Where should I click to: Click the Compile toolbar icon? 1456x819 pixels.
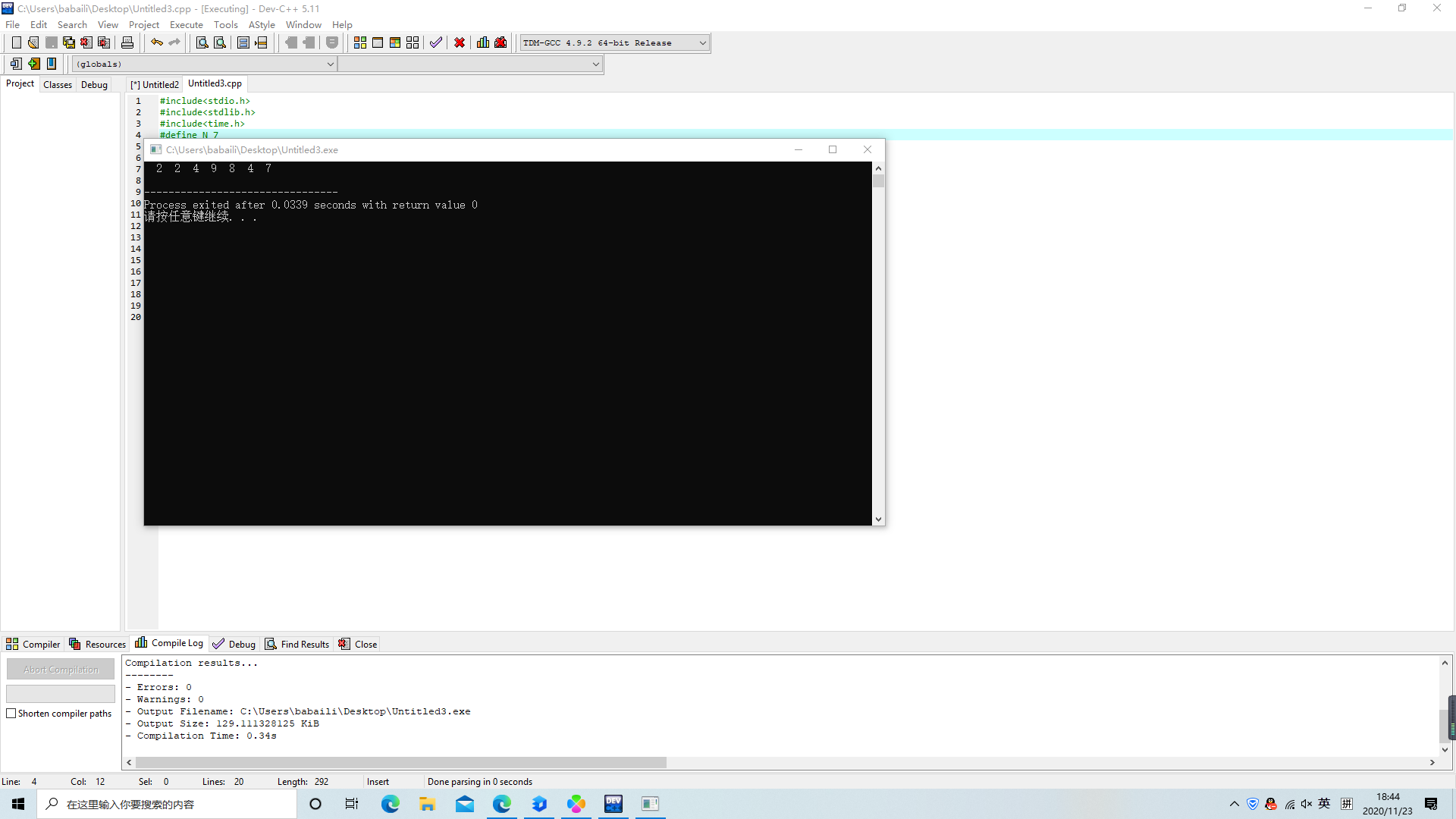pyautogui.click(x=359, y=42)
